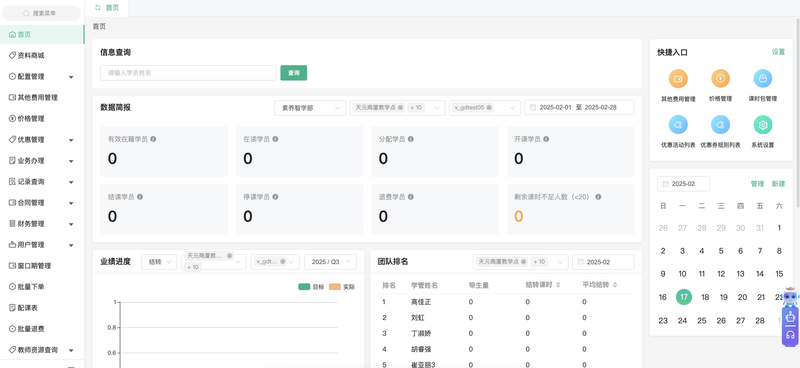Open 窗口期管理 in the sidebar

point(42,266)
